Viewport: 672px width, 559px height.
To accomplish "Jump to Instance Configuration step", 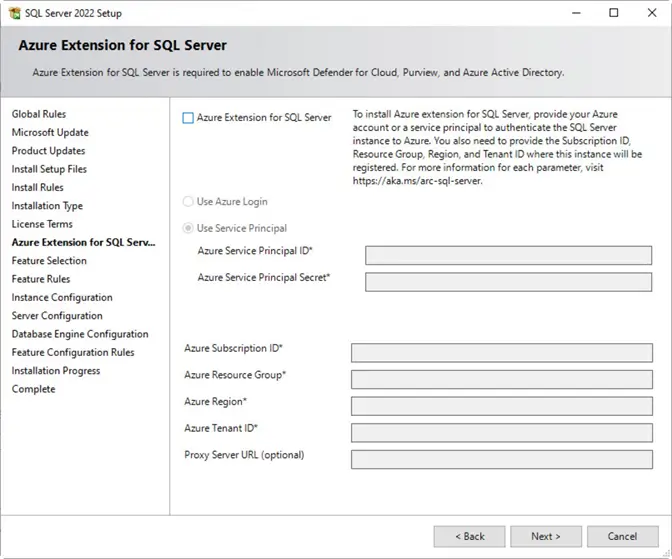I will click(x=62, y=297).
